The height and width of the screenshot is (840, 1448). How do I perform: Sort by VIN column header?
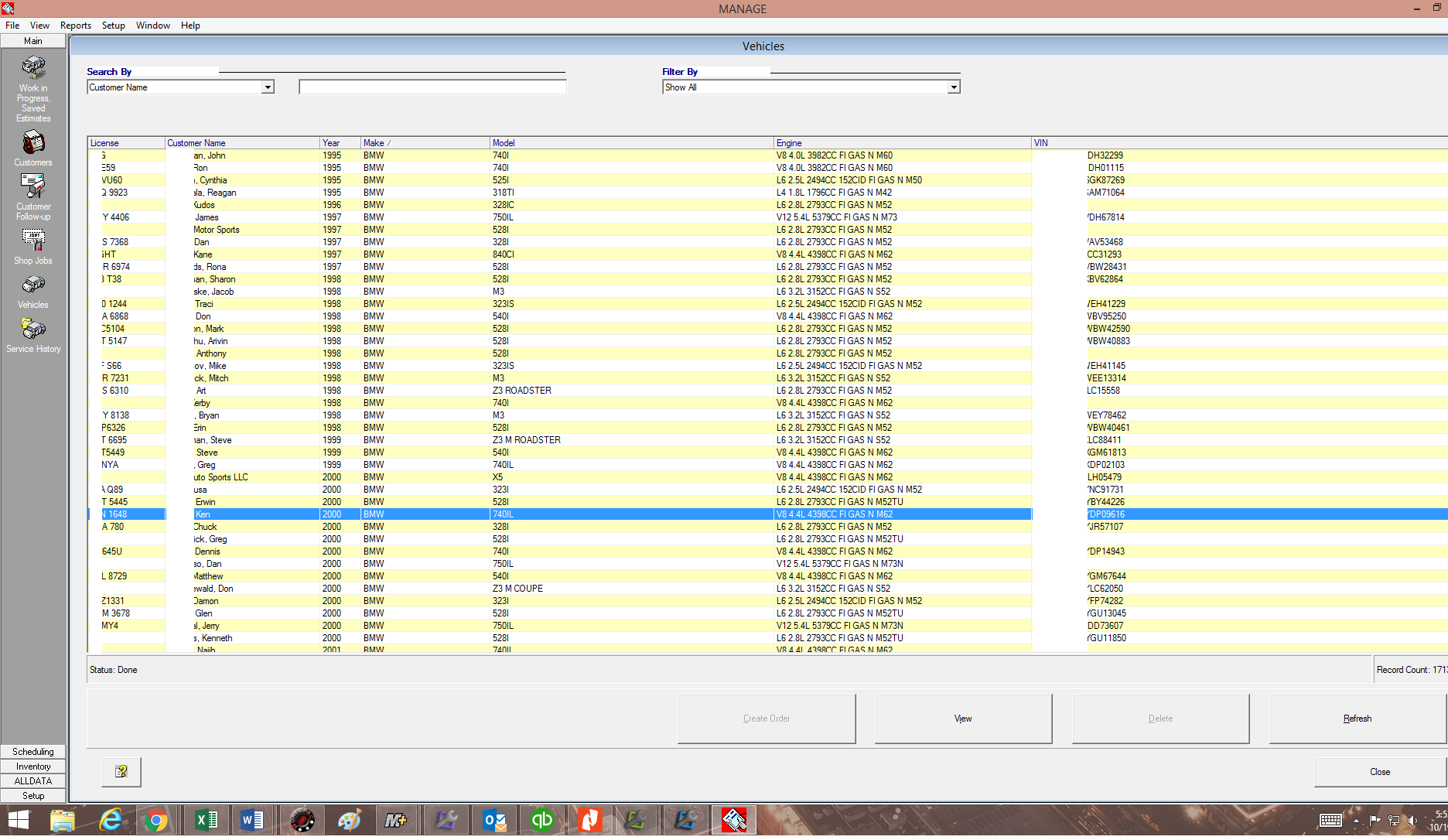coord(1239,143)
